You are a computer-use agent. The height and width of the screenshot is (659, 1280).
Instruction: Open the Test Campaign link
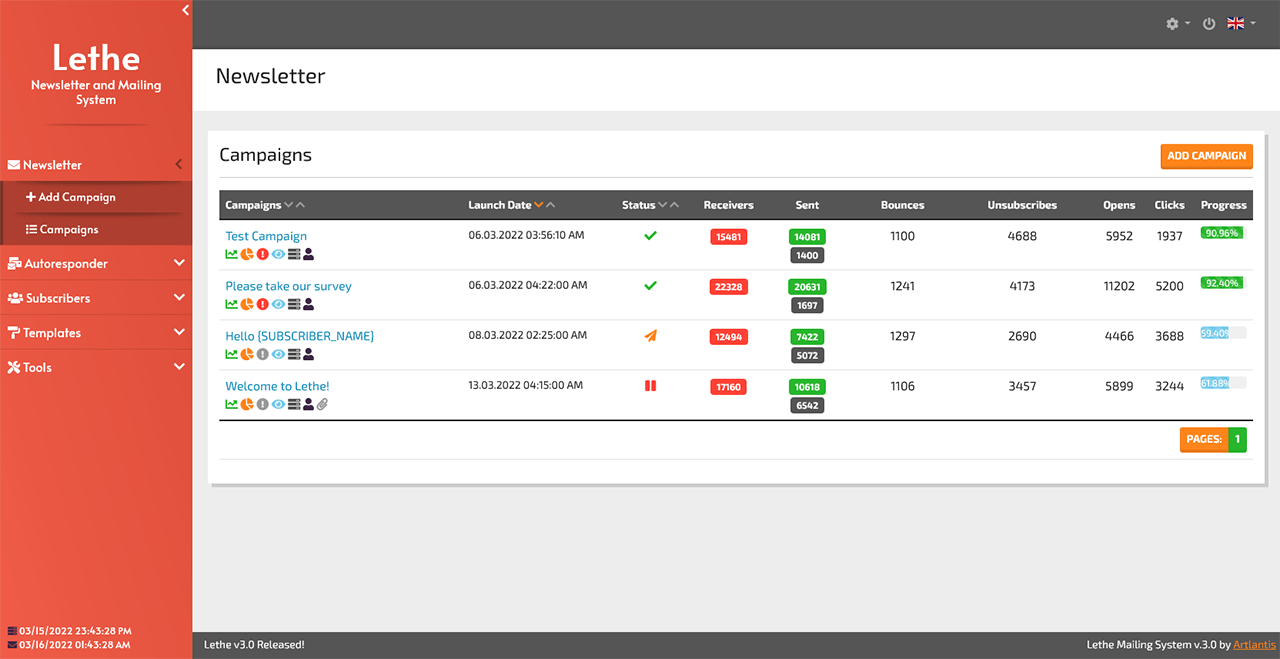(266, 236)
